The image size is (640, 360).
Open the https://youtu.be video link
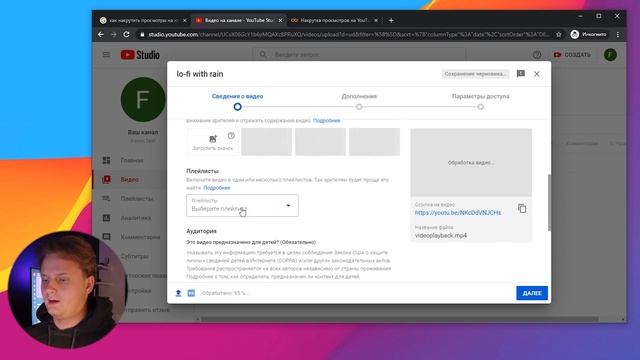pos(458,213)
